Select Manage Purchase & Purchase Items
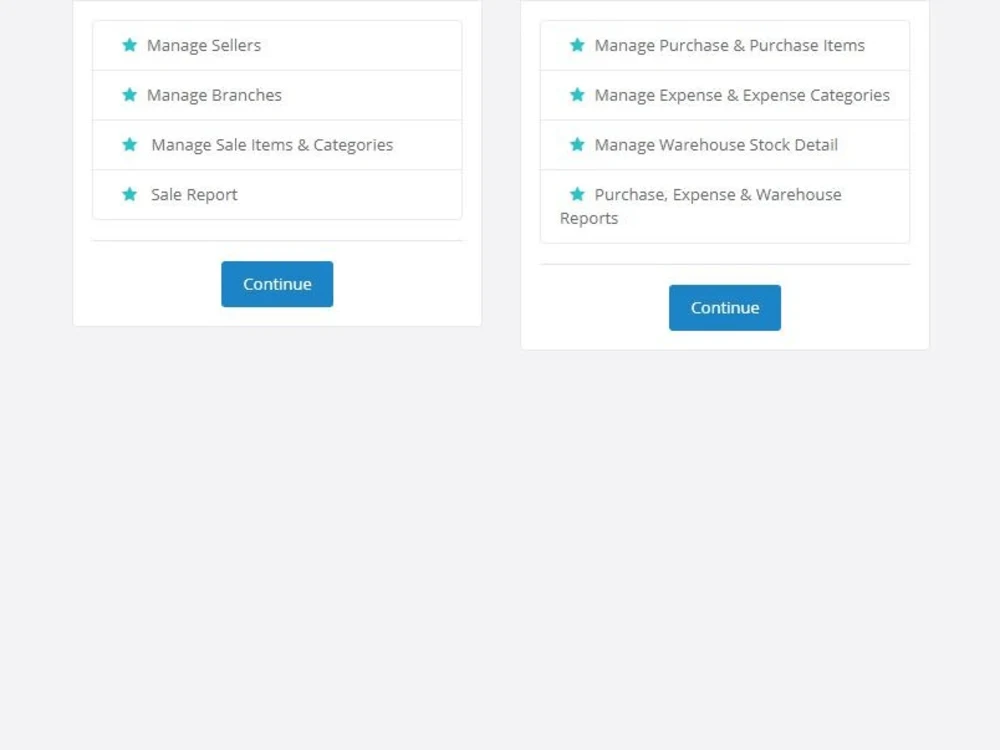Image resolution: width=1000 pixels, height=750 pixels. pos(728,45)
